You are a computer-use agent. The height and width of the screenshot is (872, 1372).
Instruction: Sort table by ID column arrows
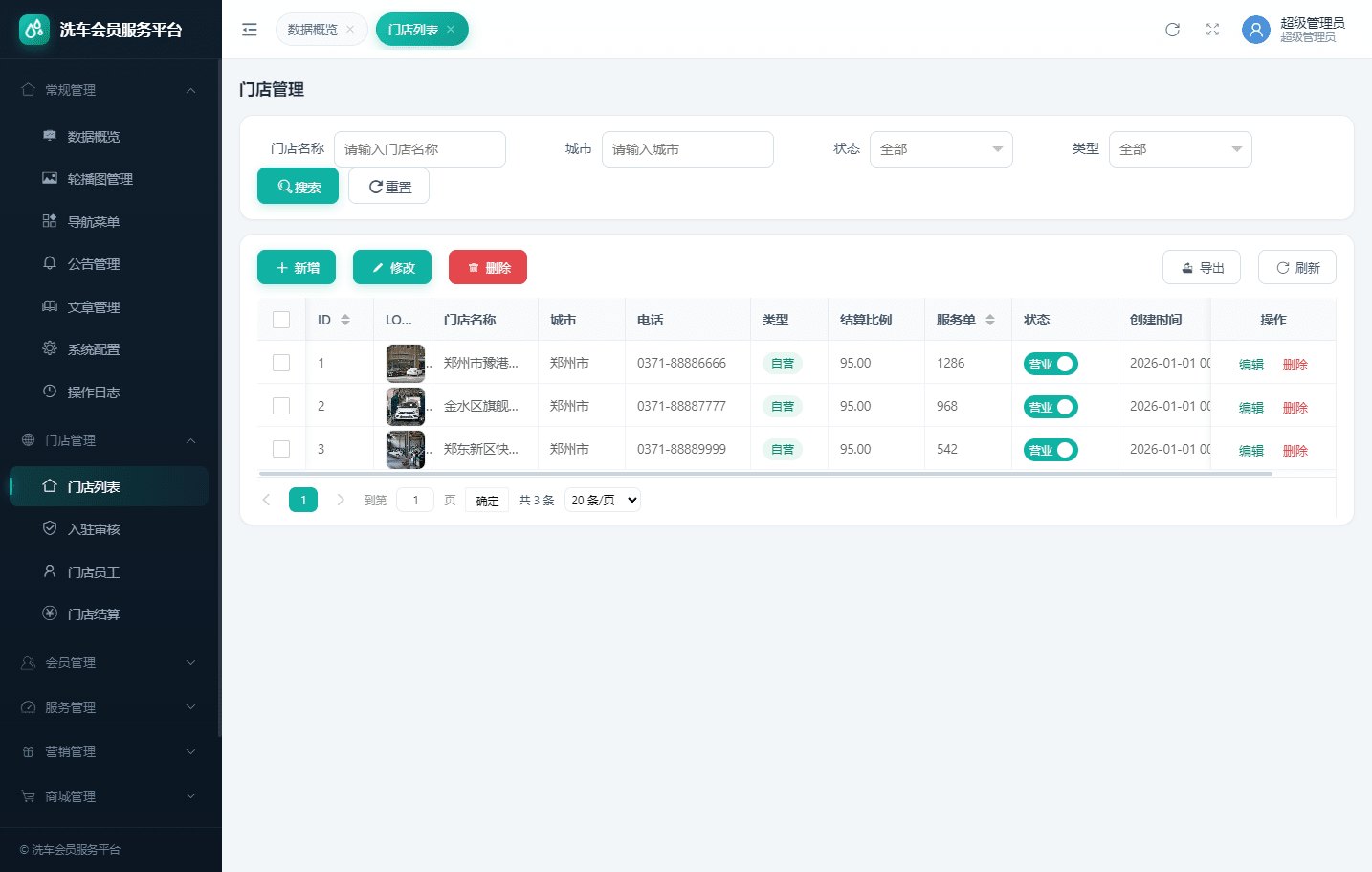pyautogui.click(x=345, y=320)
